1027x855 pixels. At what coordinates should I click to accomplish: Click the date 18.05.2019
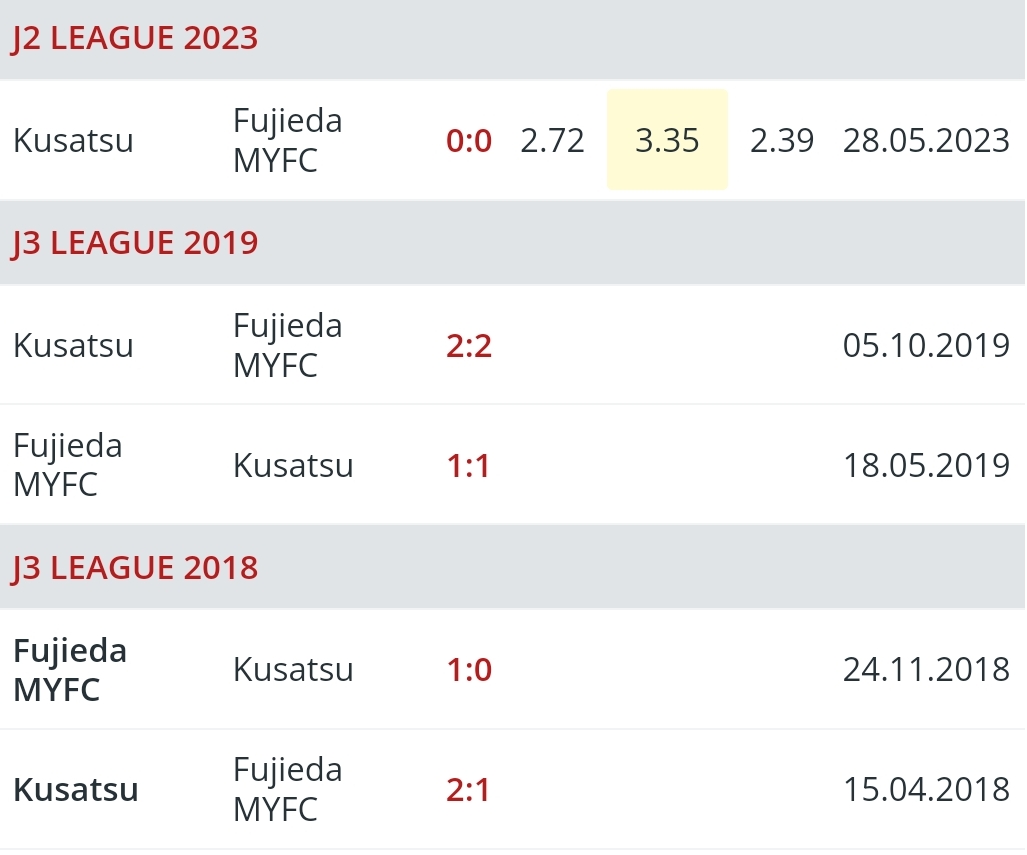point(926,466)
